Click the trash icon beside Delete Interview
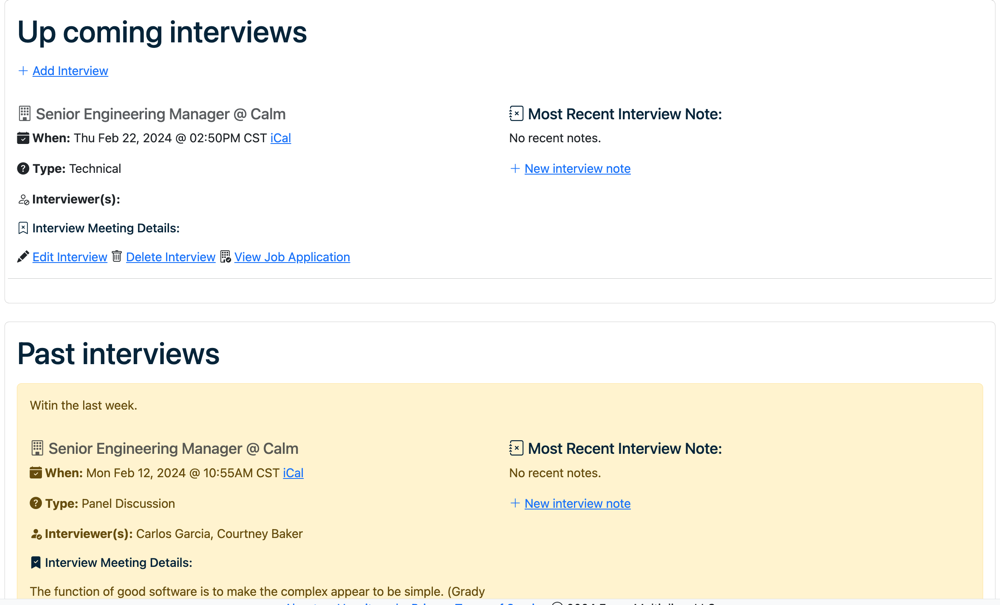 117,256
